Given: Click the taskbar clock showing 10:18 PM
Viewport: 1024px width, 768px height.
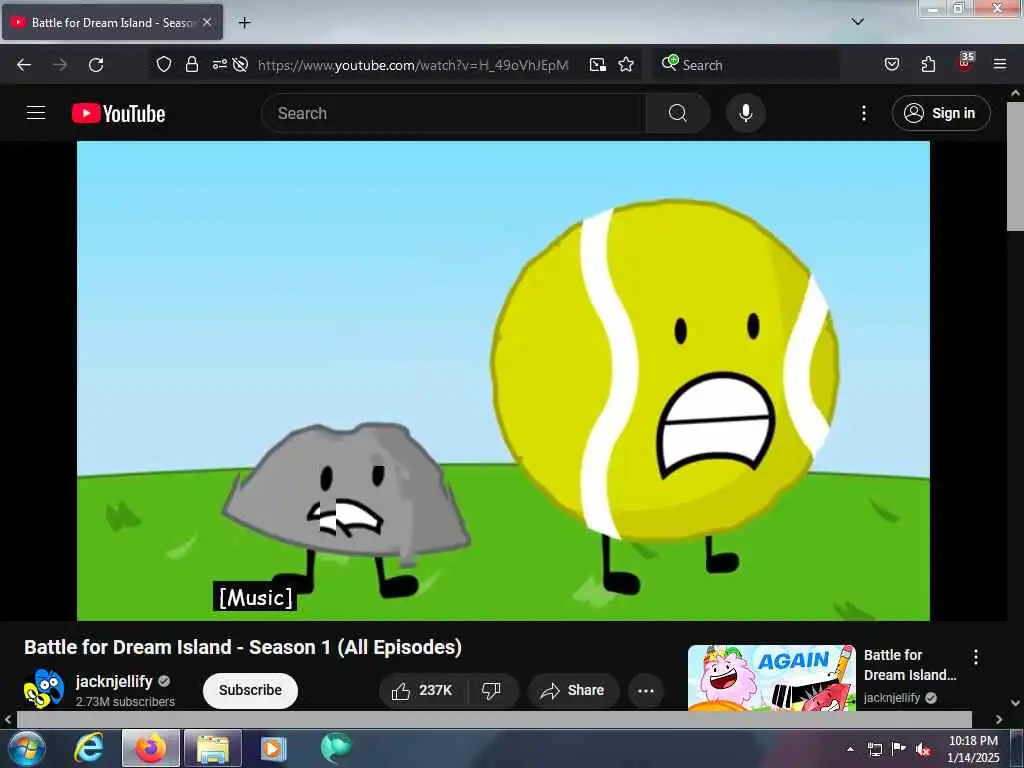Looking at the screenshot, I should coord(973,749).
